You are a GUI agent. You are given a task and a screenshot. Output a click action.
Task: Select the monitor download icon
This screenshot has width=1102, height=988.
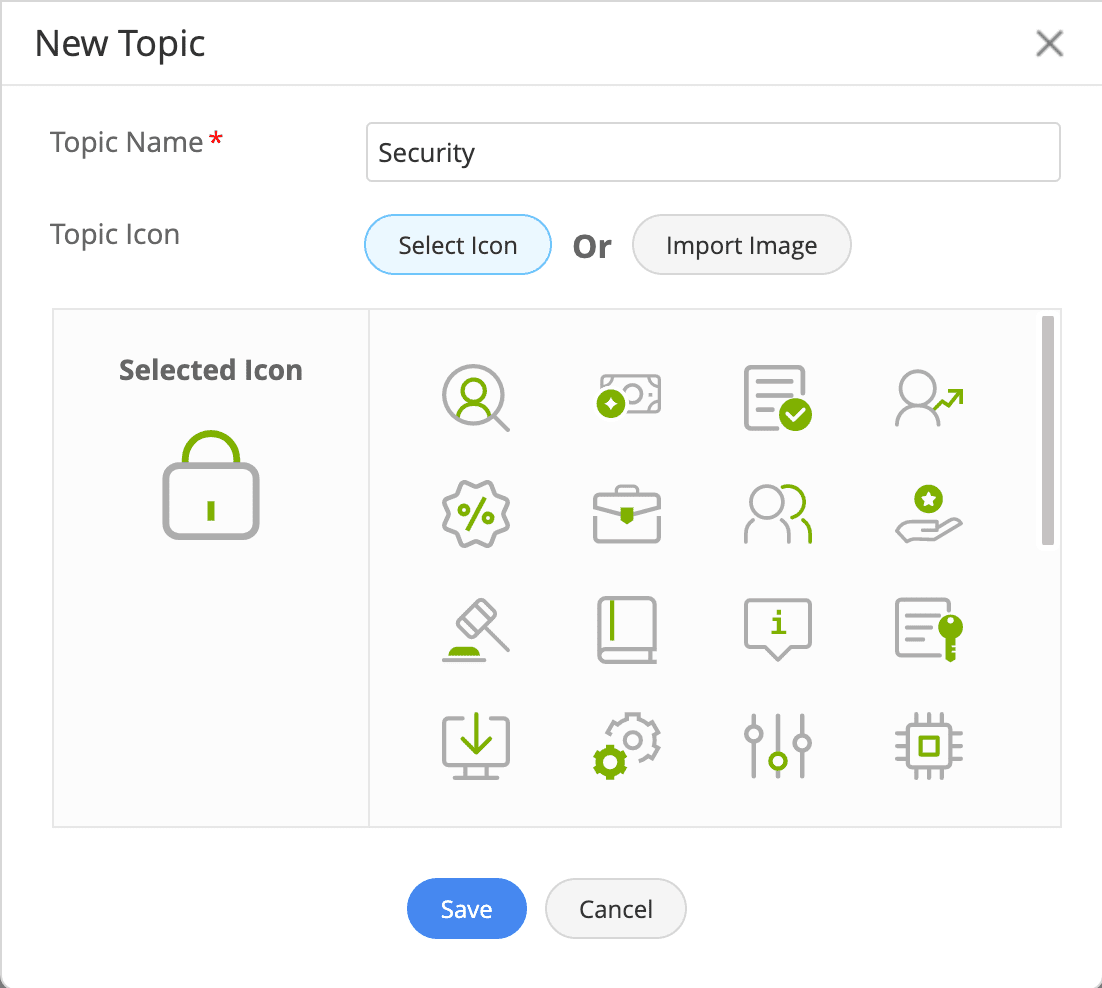coord(475,746)
